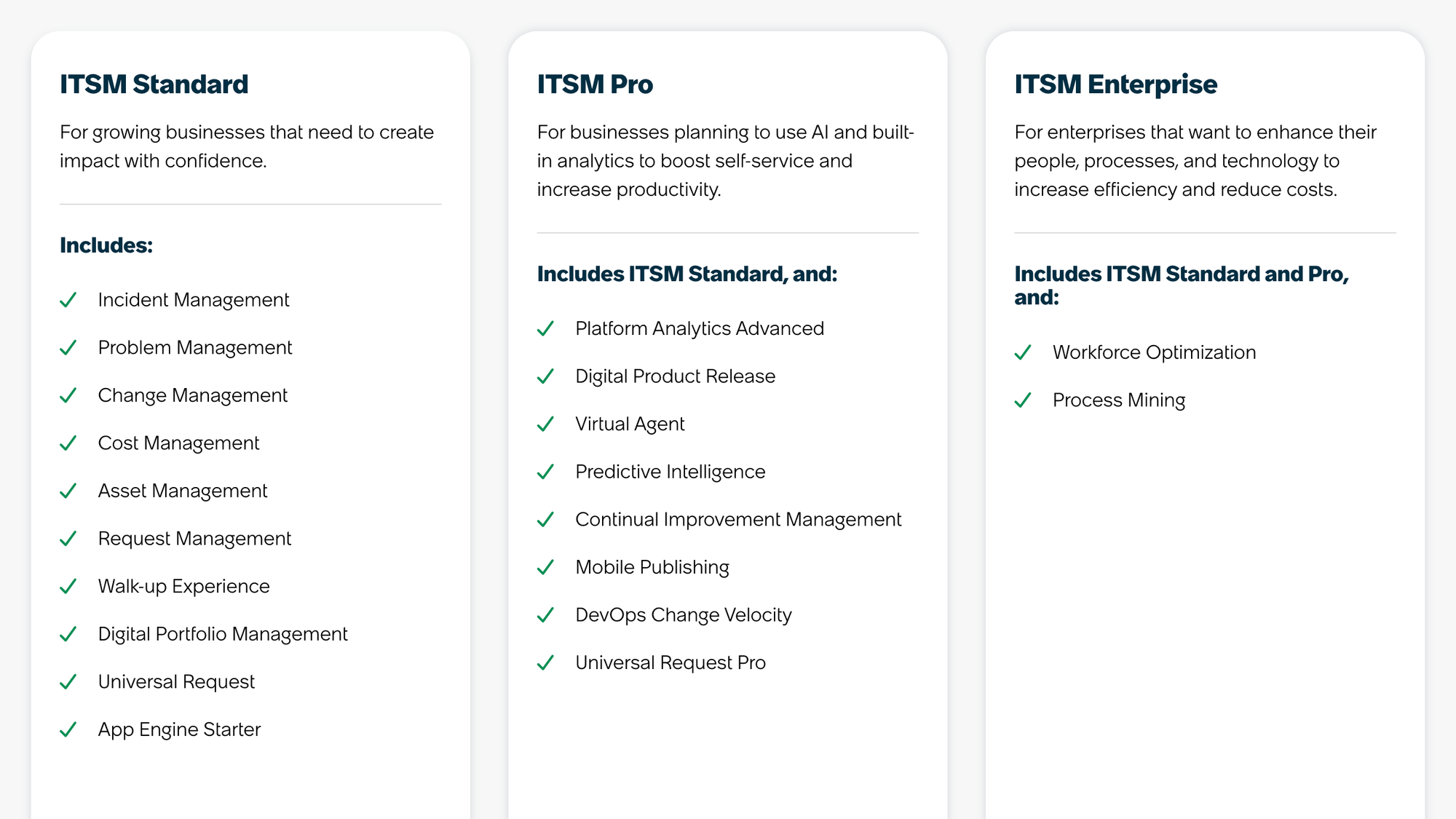Screen dimensions: 1456x819
Task: Click the checkmark beside Universal Request Pro
Action: click(546, 663)
